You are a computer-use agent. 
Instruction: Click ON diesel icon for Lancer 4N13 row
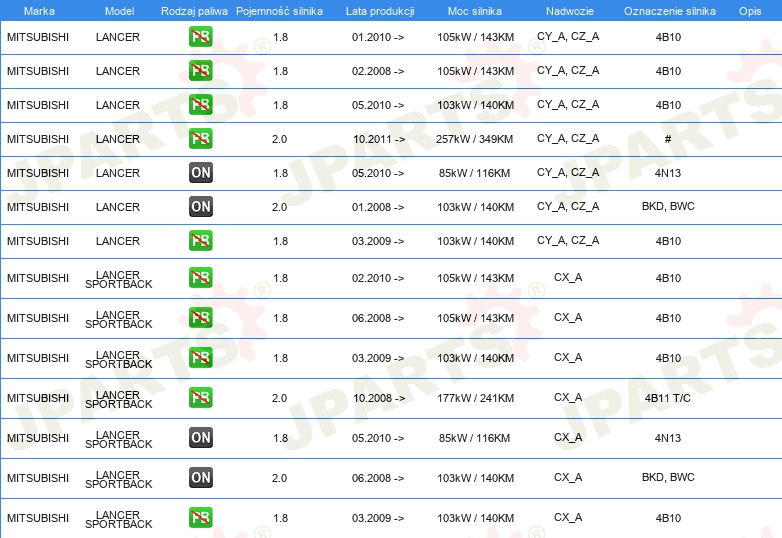200,173
